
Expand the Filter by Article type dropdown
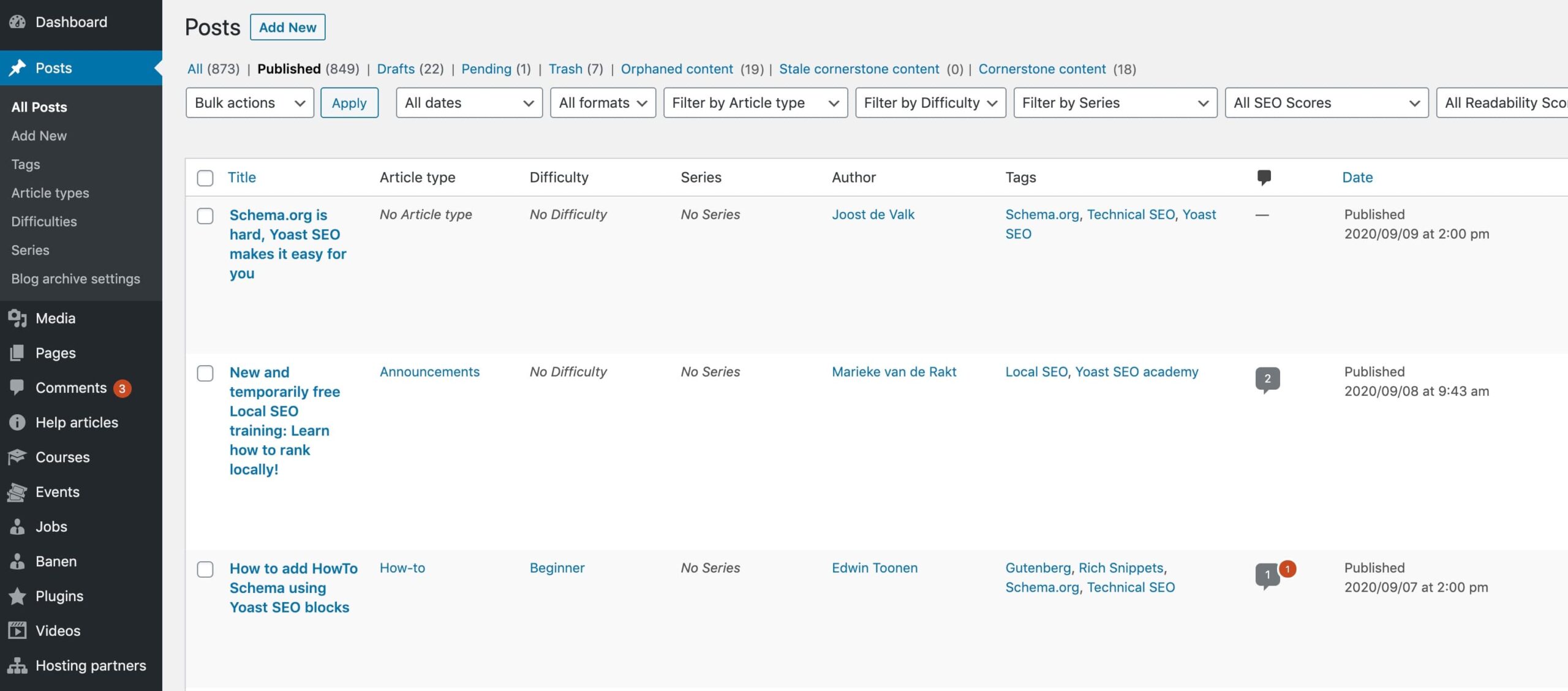tap(755, 102)
